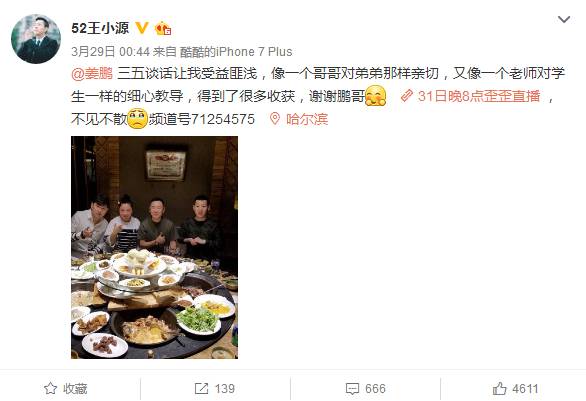Click the star icon to favorite

pos(50,389)
